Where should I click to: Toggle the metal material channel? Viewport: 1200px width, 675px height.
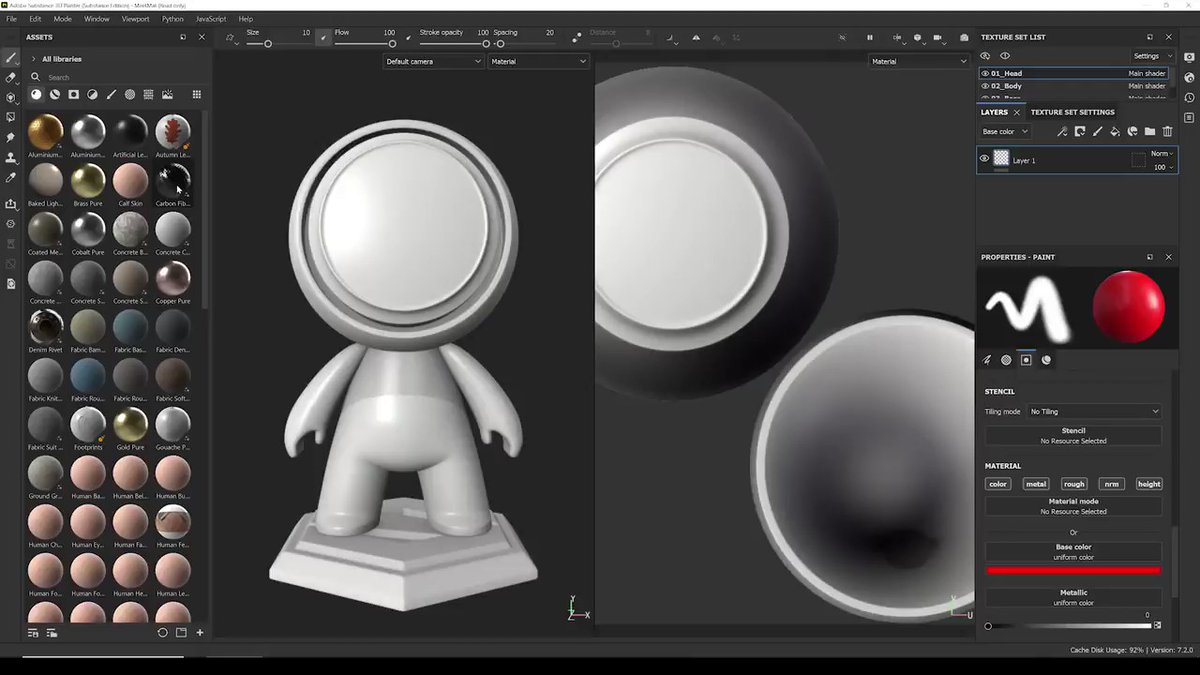[x=1036, y=484]
